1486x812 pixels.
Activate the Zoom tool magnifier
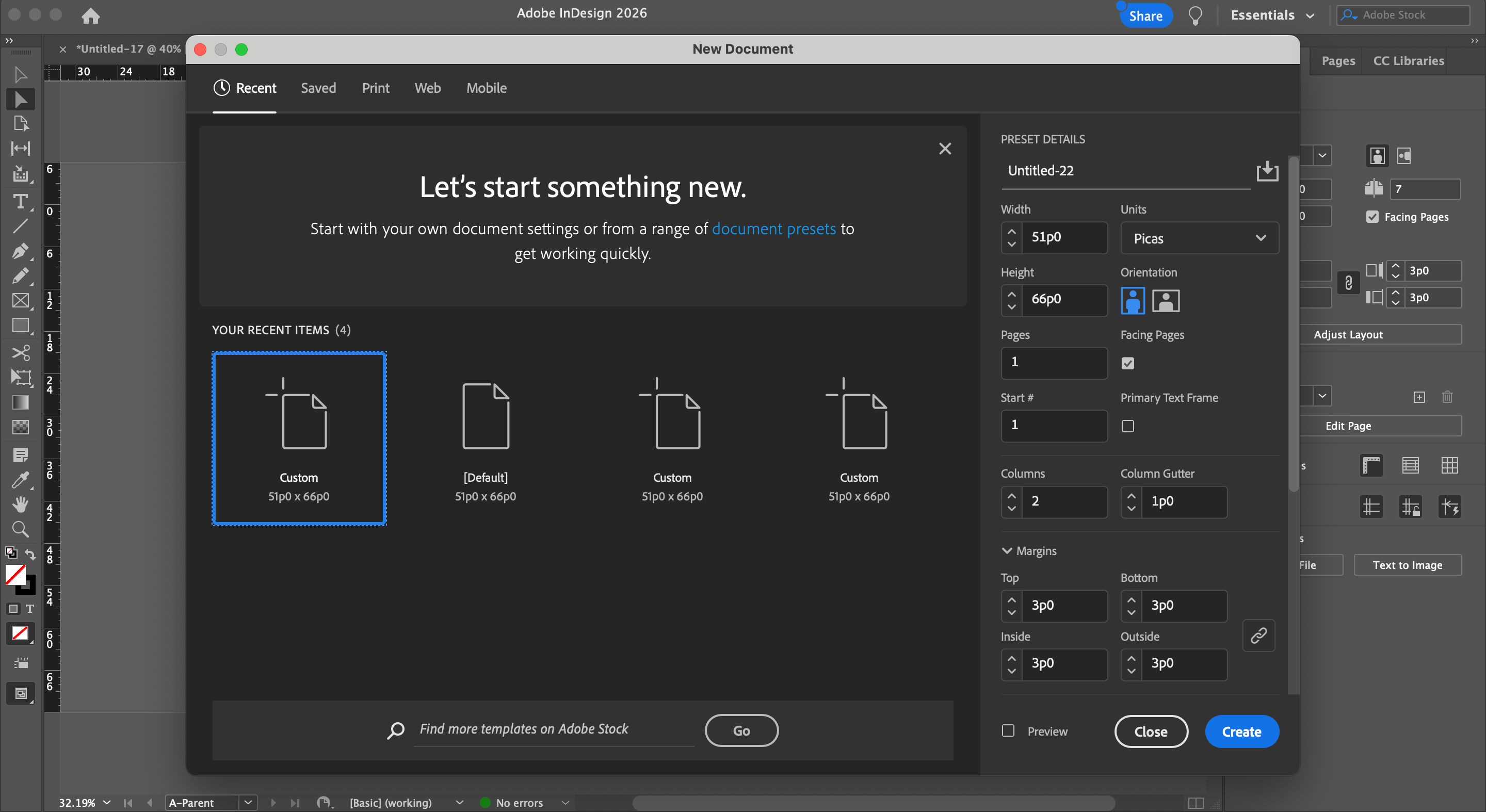coord(20,529)
